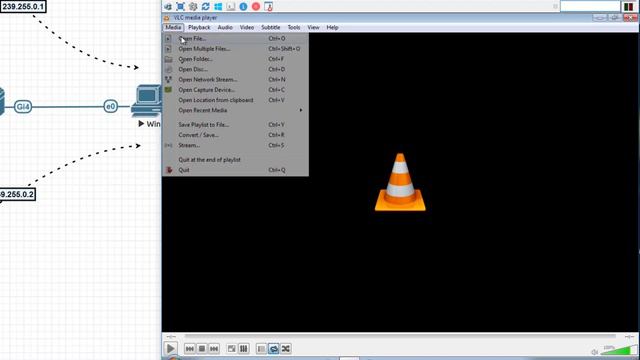
Task: Click the leftmost console toolbar icon
Action: click(168, 7)
